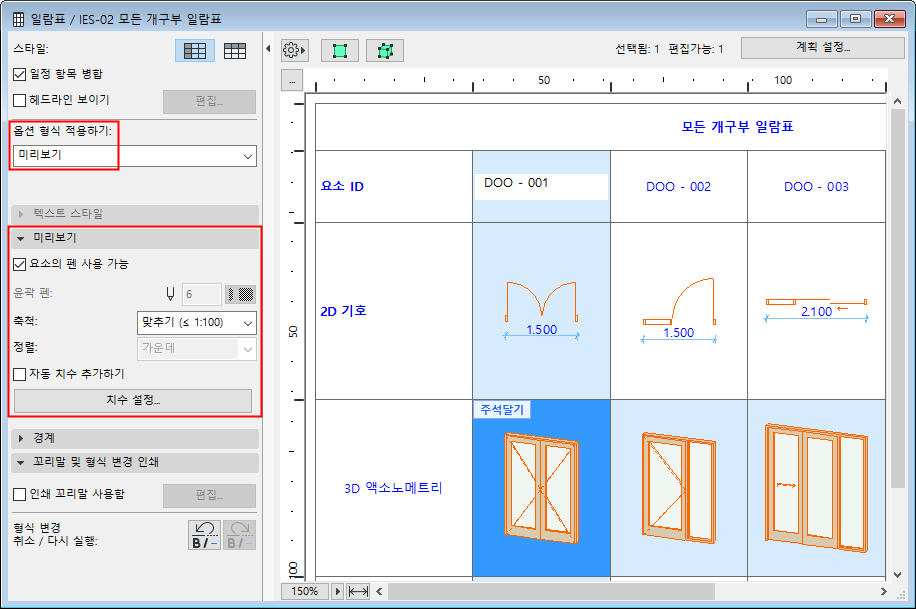Click the 모든 개구부 일람표 table title
Screen dimensions: 916x609
[737, 127]
